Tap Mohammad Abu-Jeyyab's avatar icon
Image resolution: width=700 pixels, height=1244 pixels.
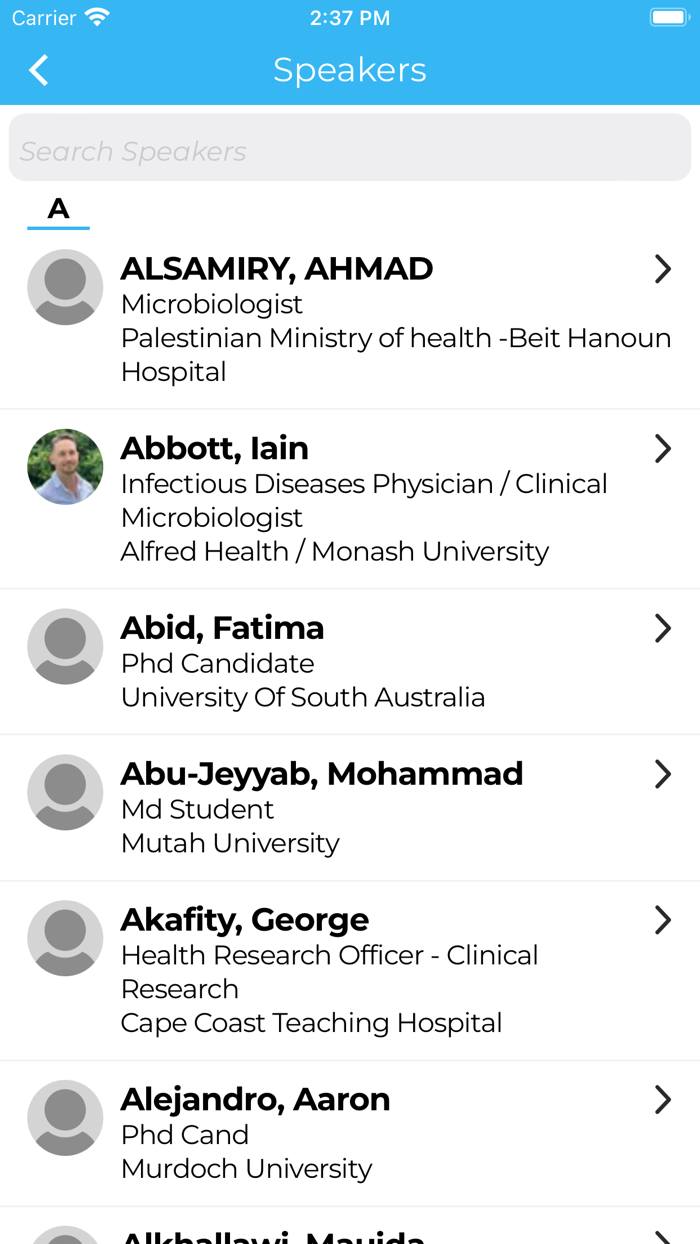[65, 792]
